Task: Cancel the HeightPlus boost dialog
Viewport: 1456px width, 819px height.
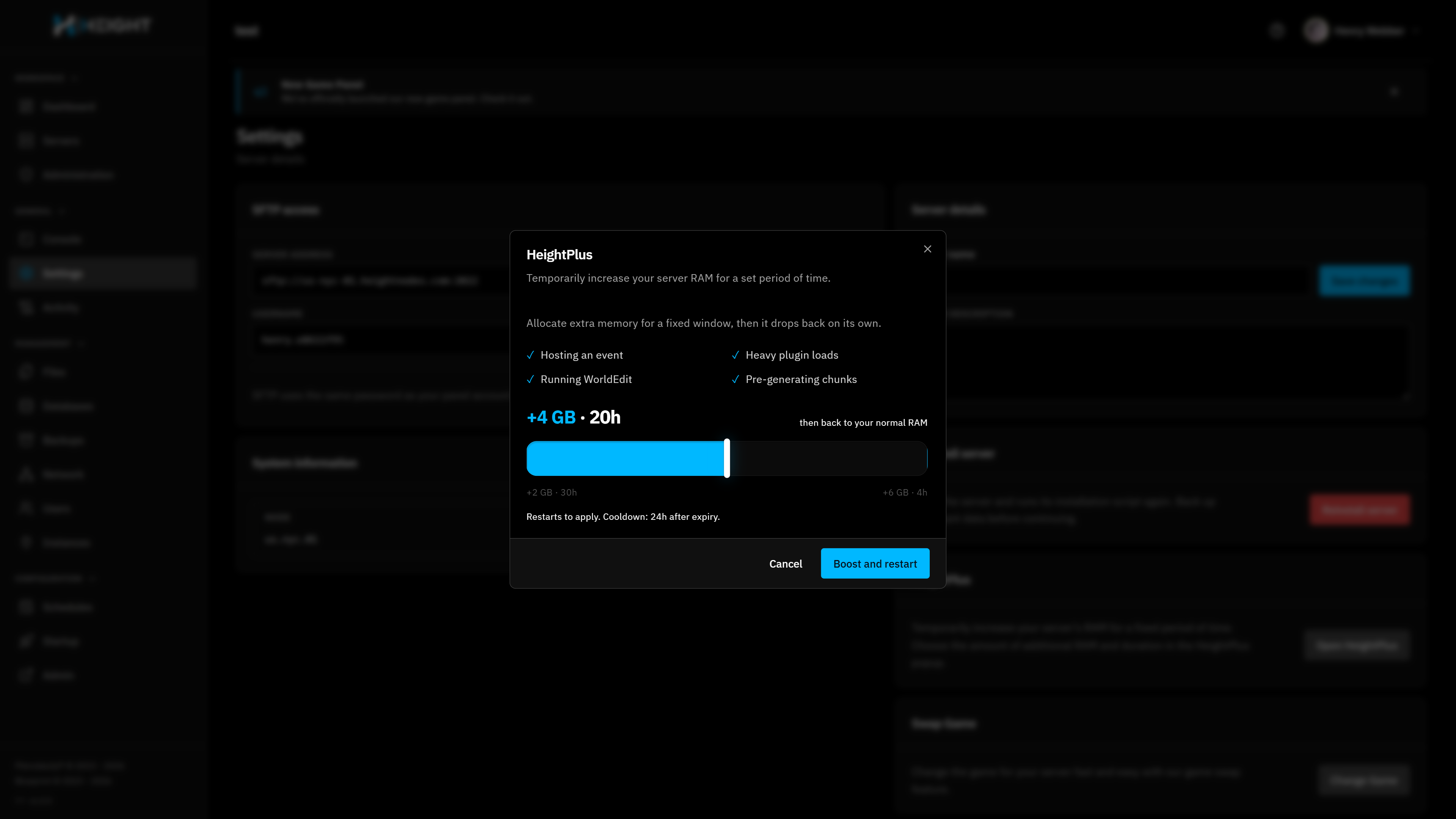Action: pos(786,563)
